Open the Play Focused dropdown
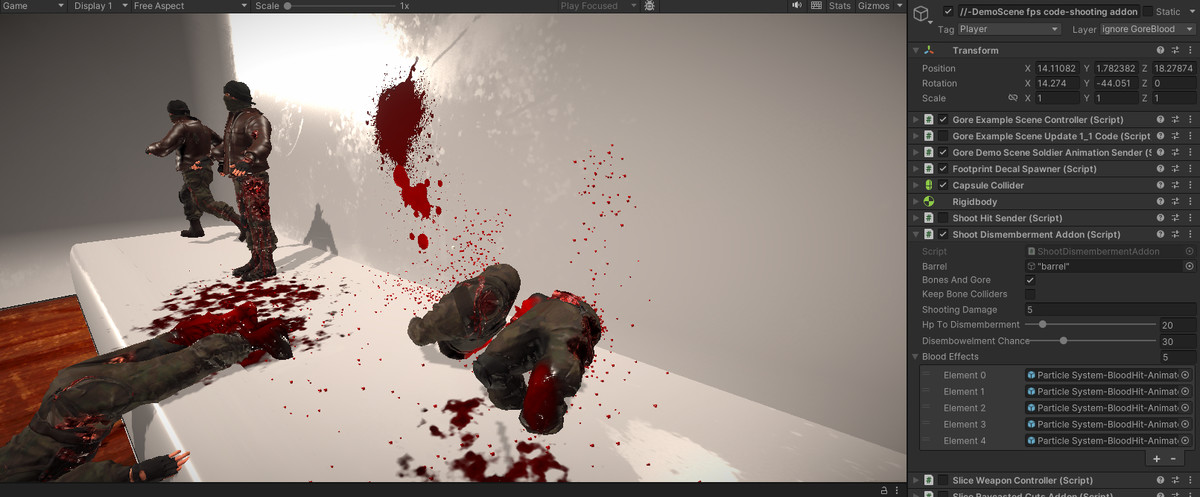 [596, 6]
